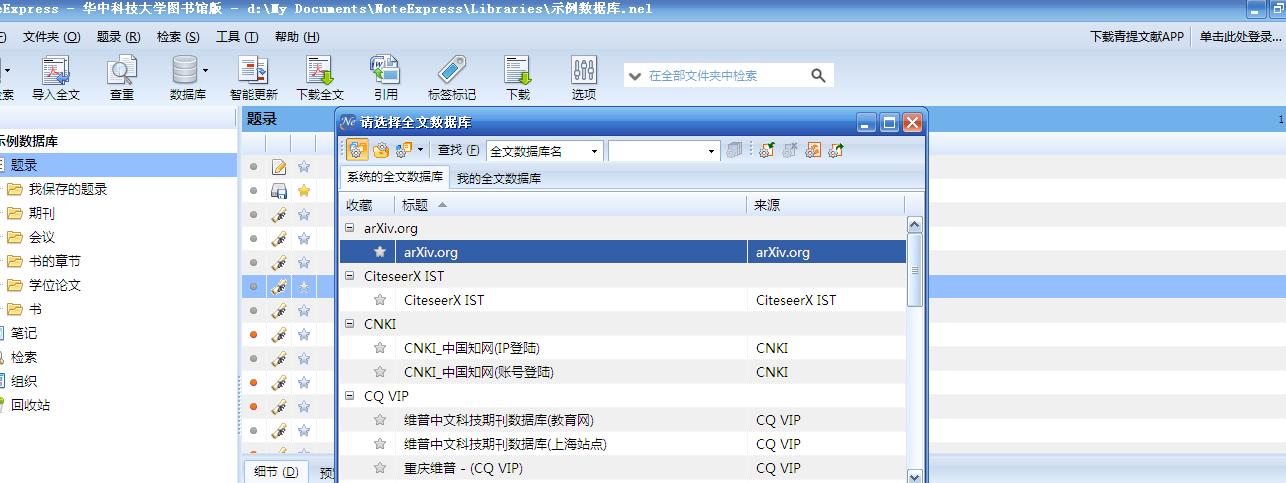Open the 工具(T) menu

coord(237,37)
